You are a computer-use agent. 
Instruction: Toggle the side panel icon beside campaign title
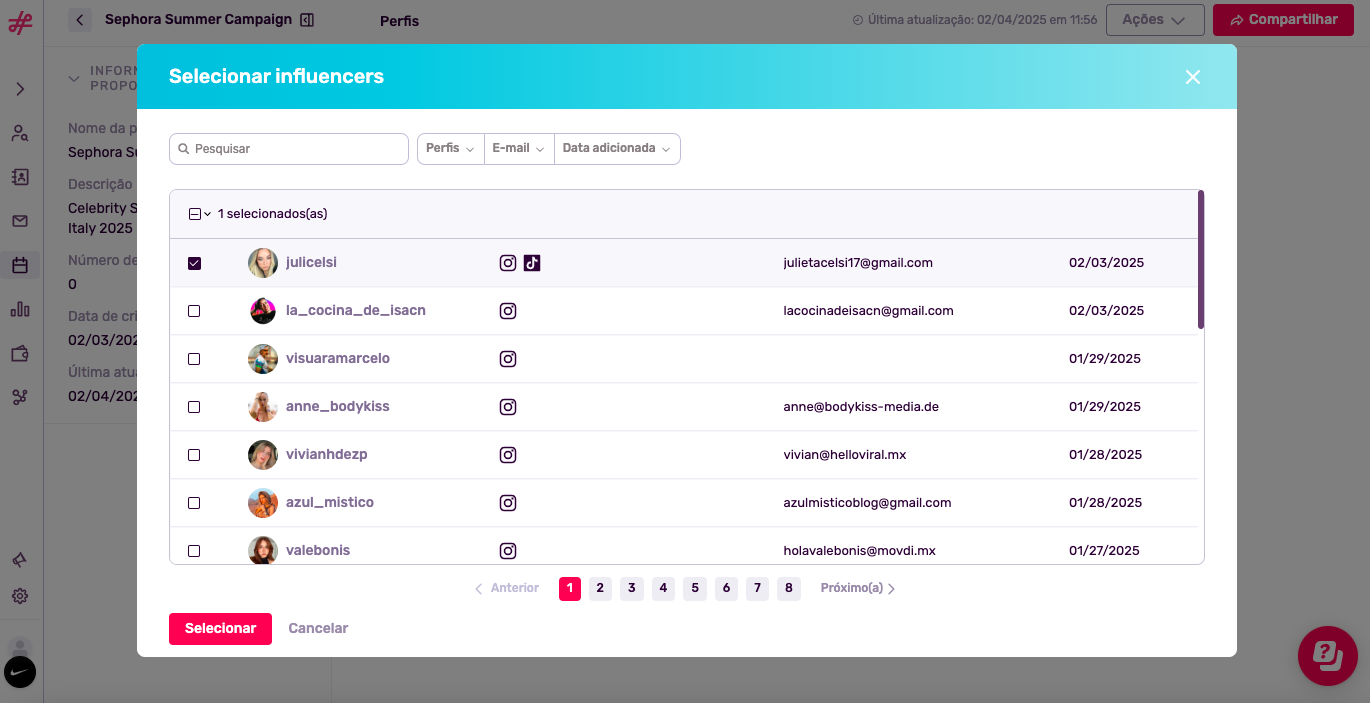coord(307,20)
